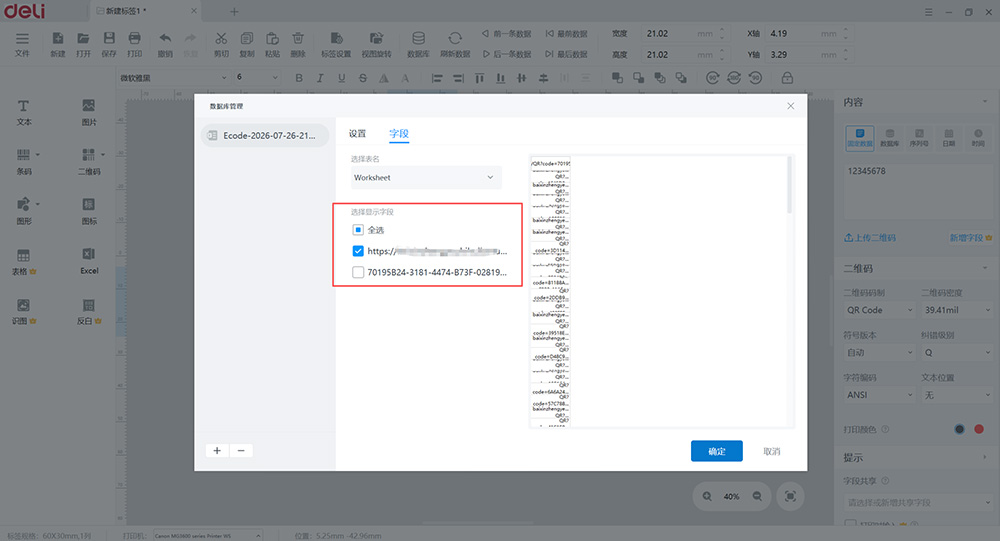Select the 日期 content tab
The height and width of the screenshot is (541, 1000).
pos(949,138)
